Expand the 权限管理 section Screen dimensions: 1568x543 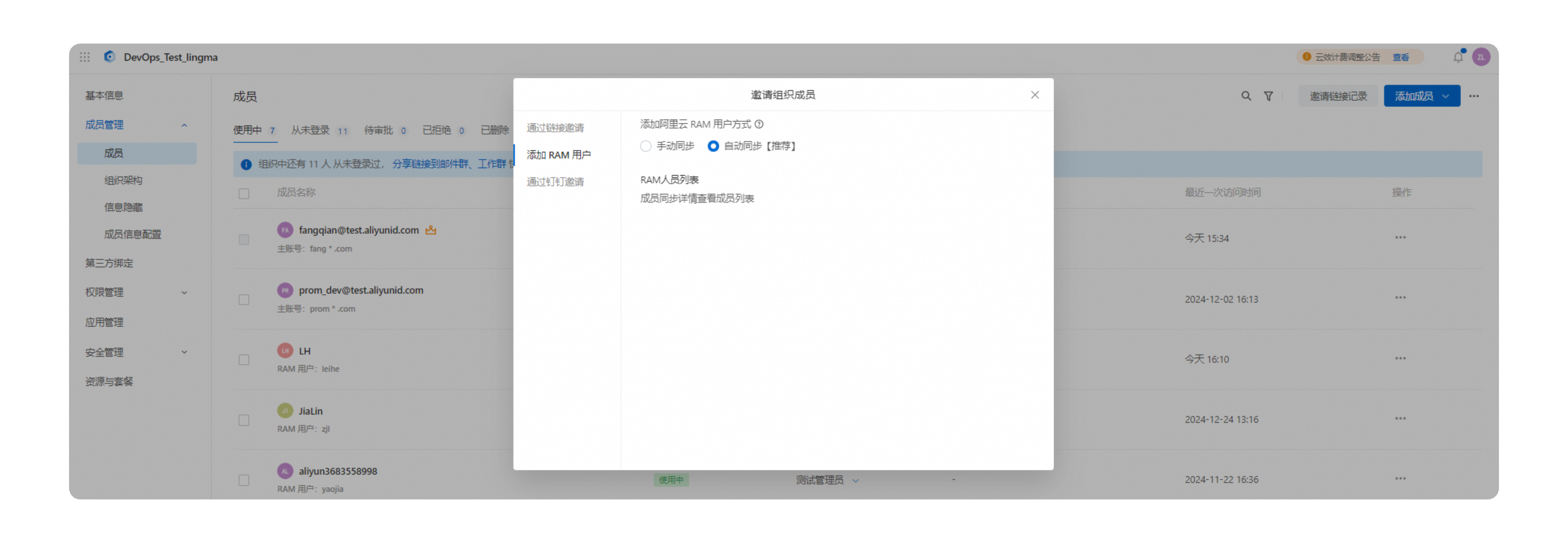click(184, 292)
